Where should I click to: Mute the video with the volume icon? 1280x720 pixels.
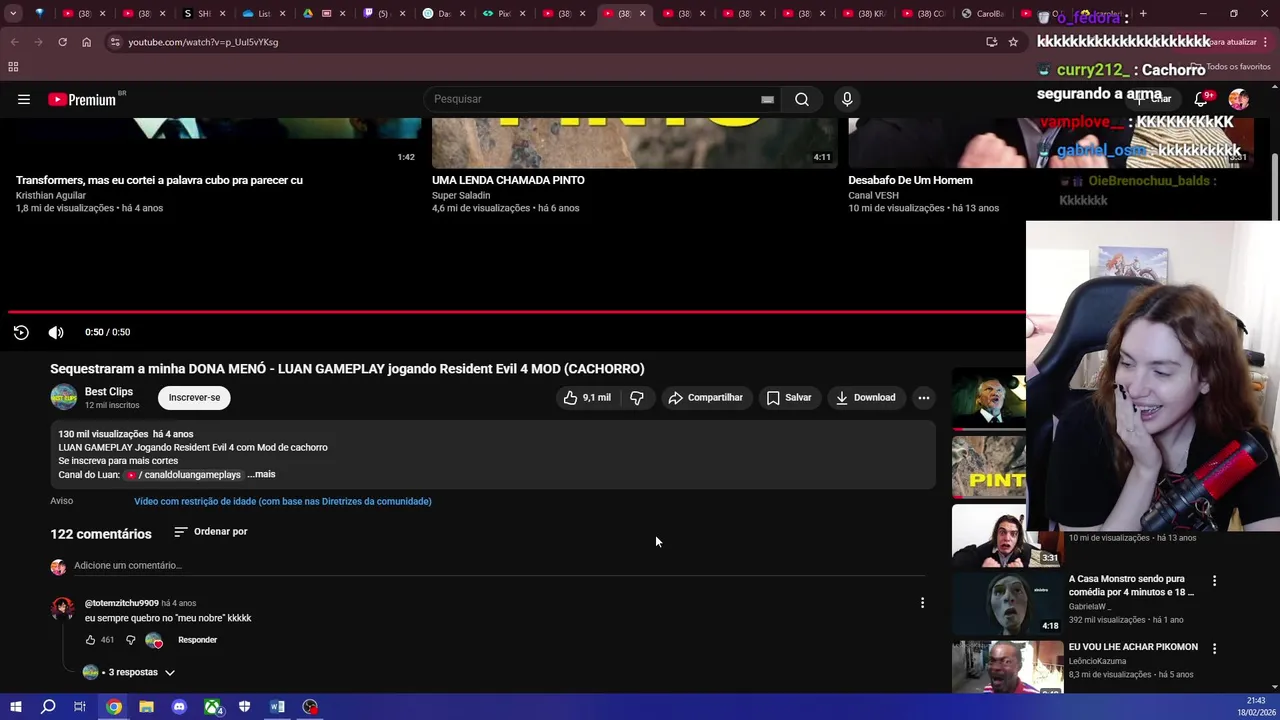click(56, 332)
